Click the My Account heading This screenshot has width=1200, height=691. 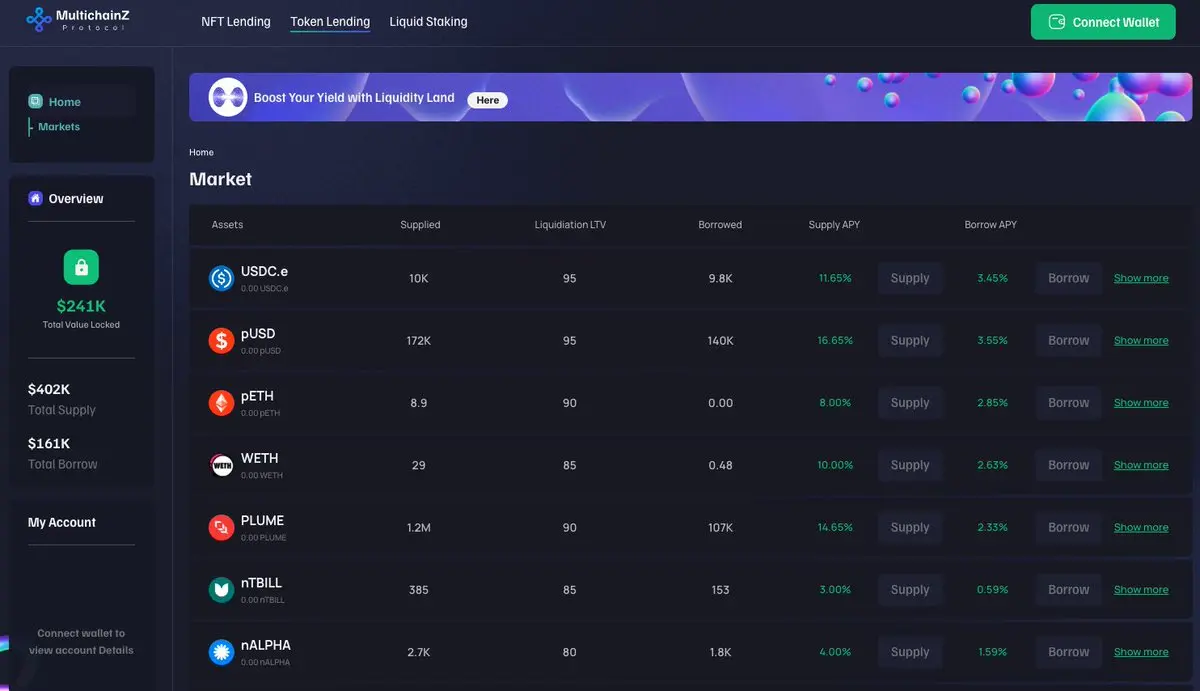pyautogui.click(x=62, y=522)
